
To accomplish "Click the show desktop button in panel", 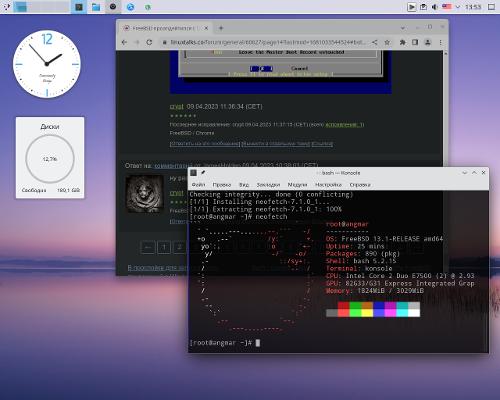I will [x=492, y=7].
